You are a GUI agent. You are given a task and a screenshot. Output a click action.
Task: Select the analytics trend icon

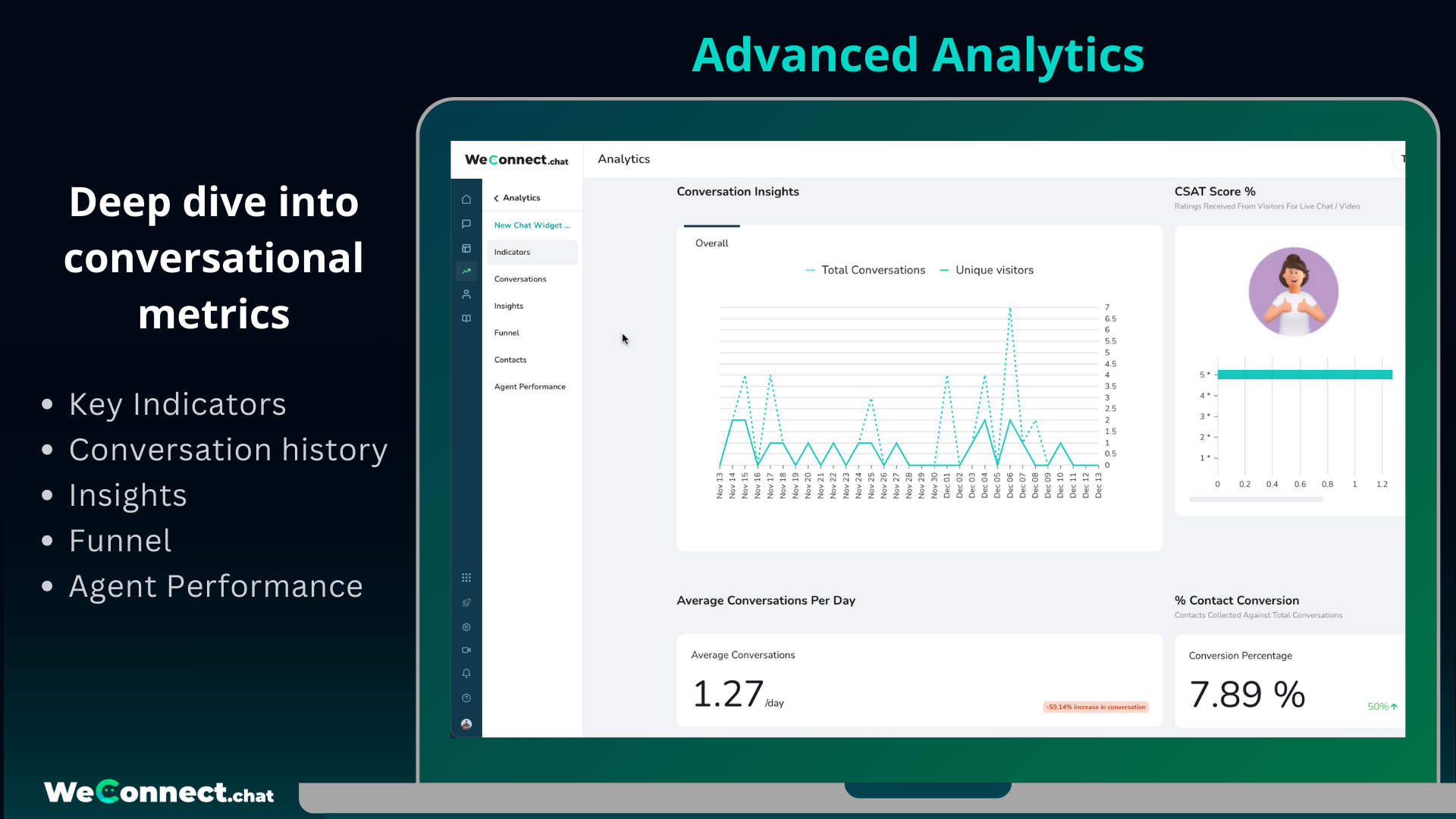[x=466, y=271]
